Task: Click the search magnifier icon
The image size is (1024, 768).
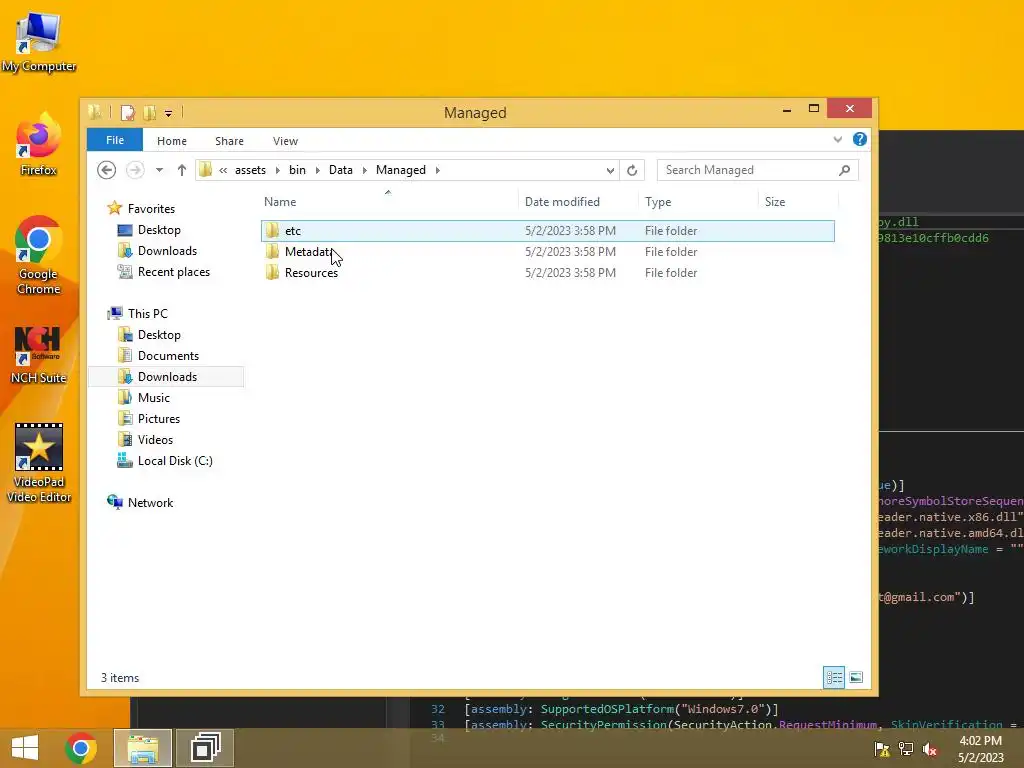Action: click(844, 170)
